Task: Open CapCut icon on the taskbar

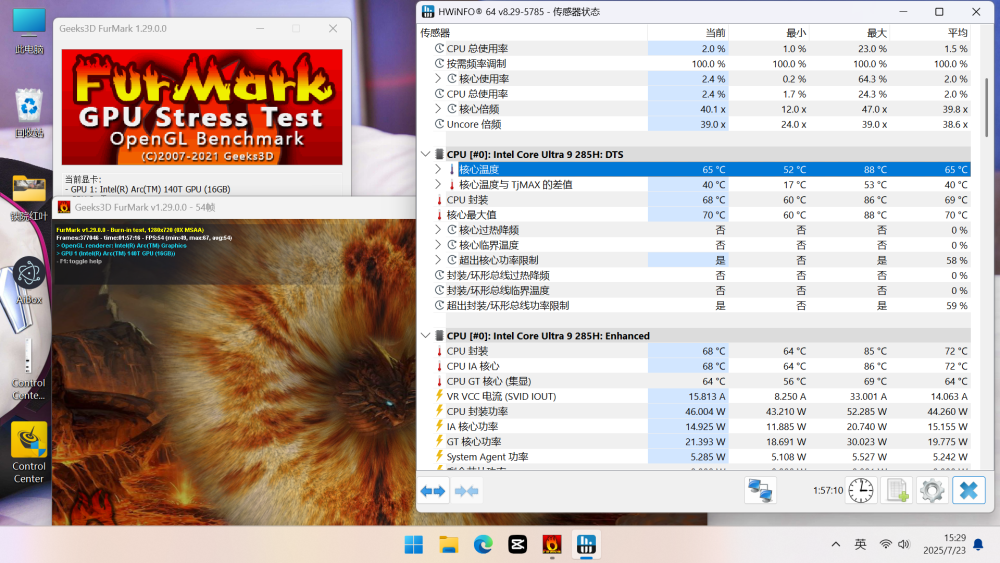Action: [517, 545]
